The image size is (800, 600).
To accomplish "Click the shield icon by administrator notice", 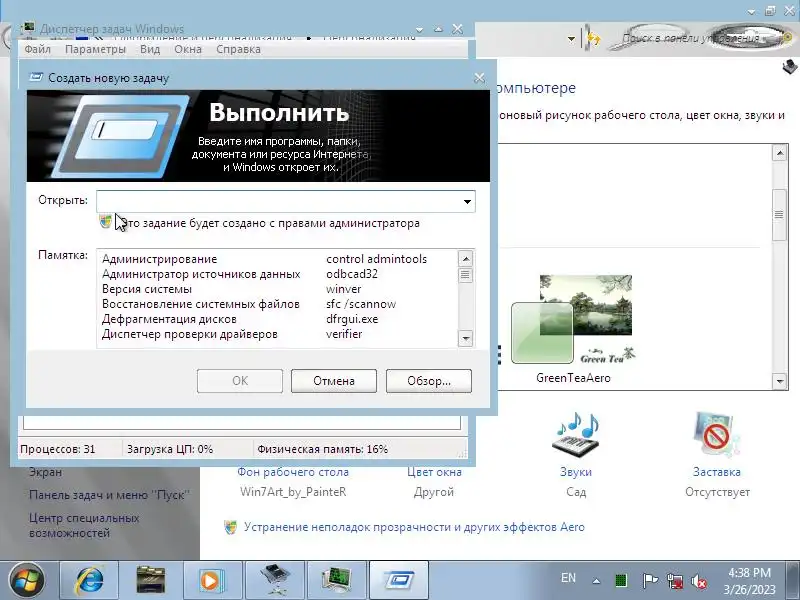I will point(106,221).
